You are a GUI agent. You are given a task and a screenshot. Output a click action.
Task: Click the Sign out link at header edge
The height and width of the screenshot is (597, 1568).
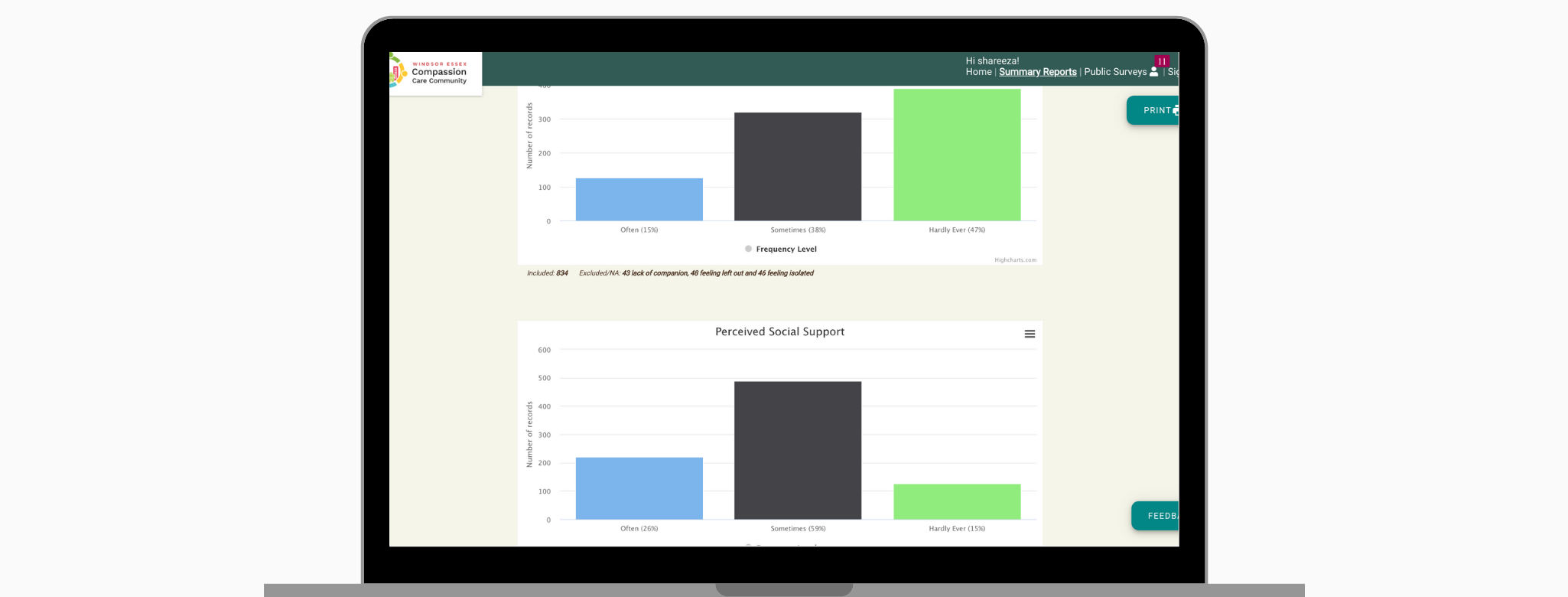pos(1173,72)
